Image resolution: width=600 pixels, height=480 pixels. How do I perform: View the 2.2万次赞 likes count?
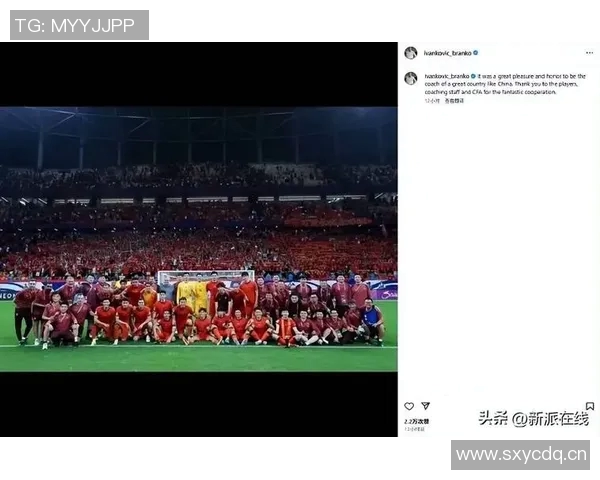click(x=417, y=421)
